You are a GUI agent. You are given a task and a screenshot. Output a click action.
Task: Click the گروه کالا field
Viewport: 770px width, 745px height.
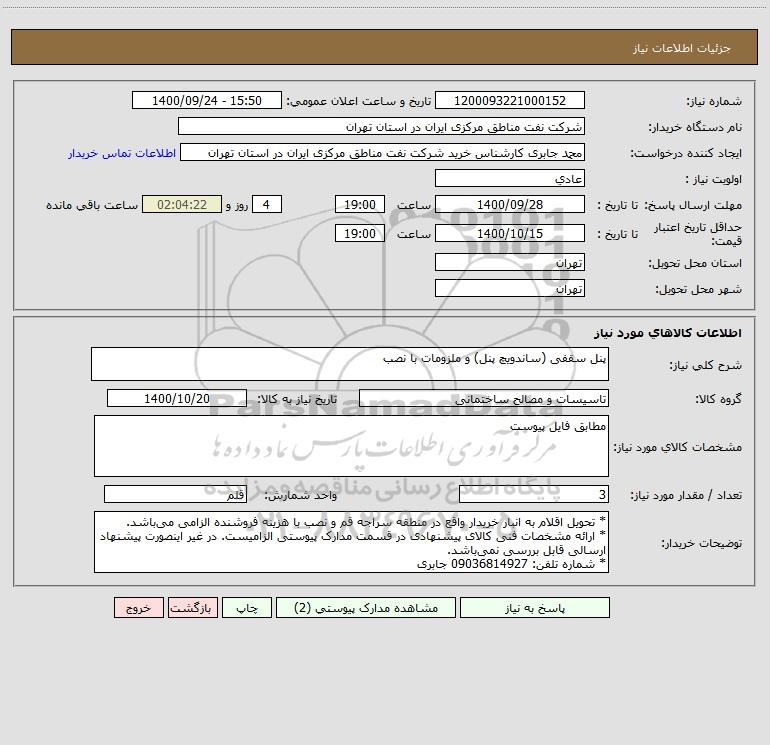tap(484, 398)
